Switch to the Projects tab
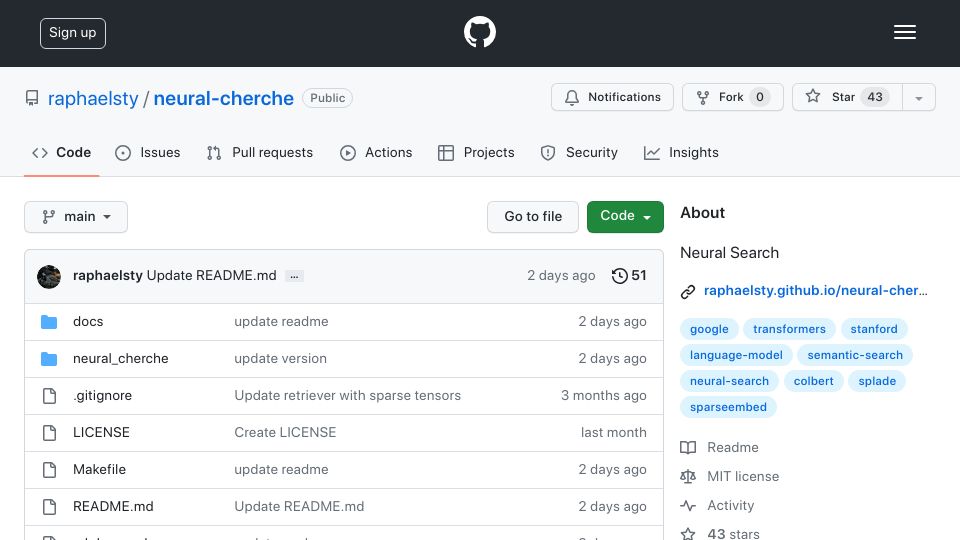Viewport: 960px width, 540px height. [476, 152]
